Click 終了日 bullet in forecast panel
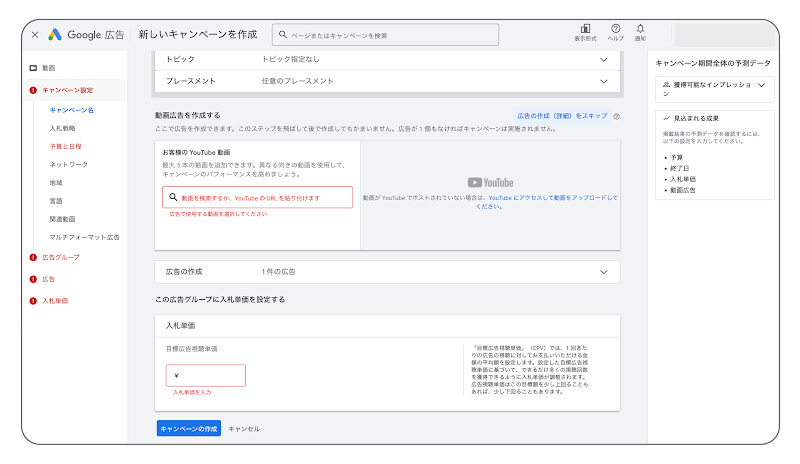This screenshot has width=800, height=464. (680, 168)
